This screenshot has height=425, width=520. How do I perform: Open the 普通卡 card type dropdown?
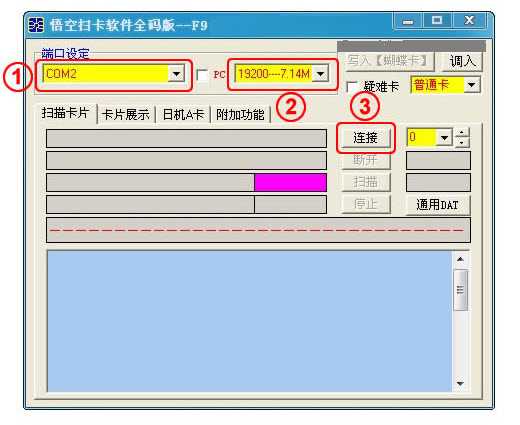point(472,85)
